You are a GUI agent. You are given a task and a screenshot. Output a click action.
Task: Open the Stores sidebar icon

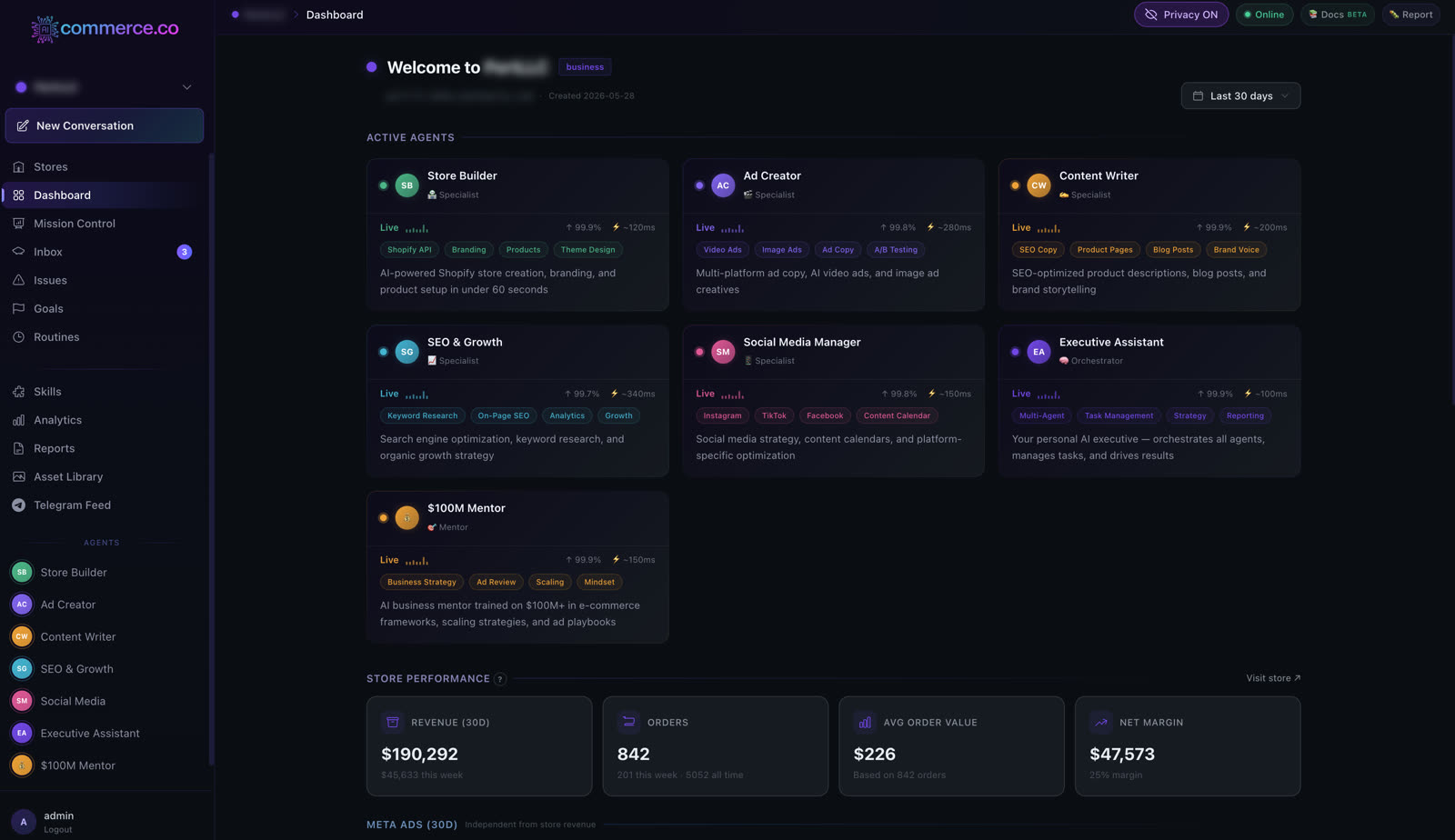18,167
